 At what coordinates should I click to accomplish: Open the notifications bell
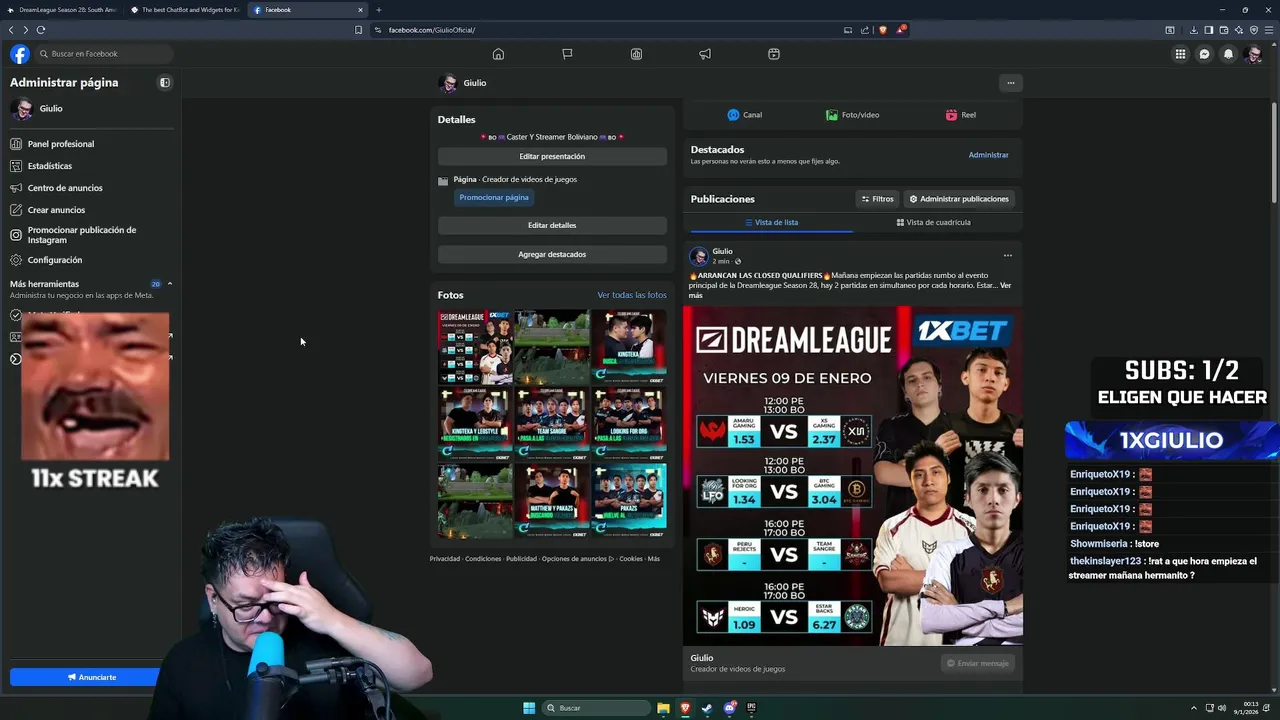pyautogui.click(x=1229, y=54)
